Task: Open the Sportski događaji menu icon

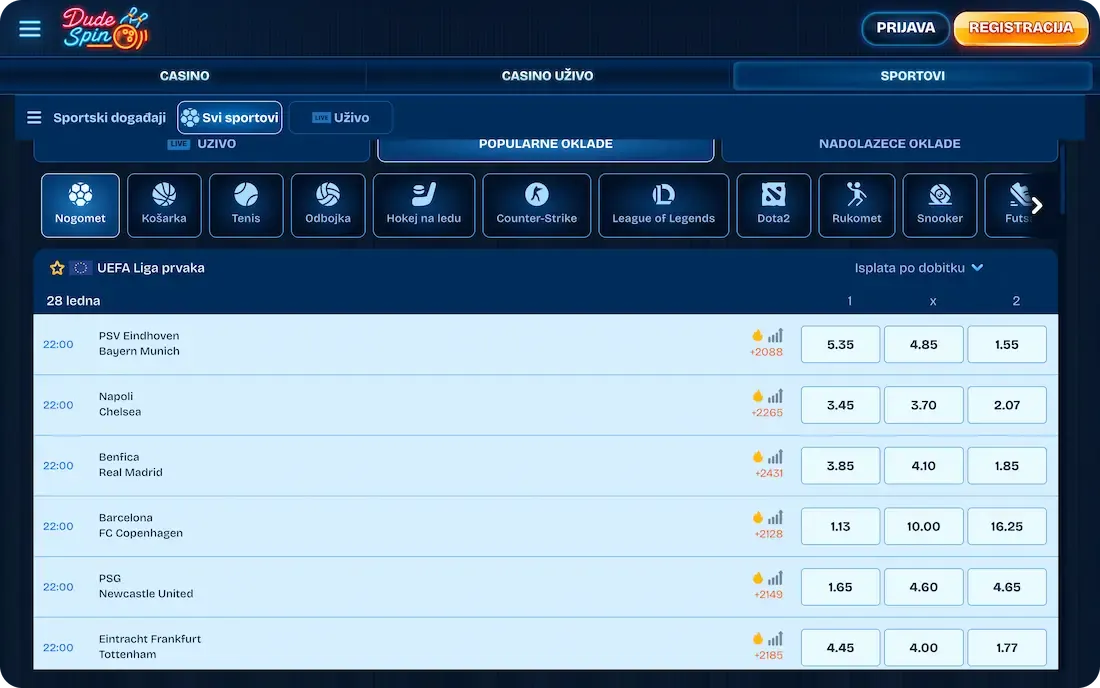Action: point(34,117)
